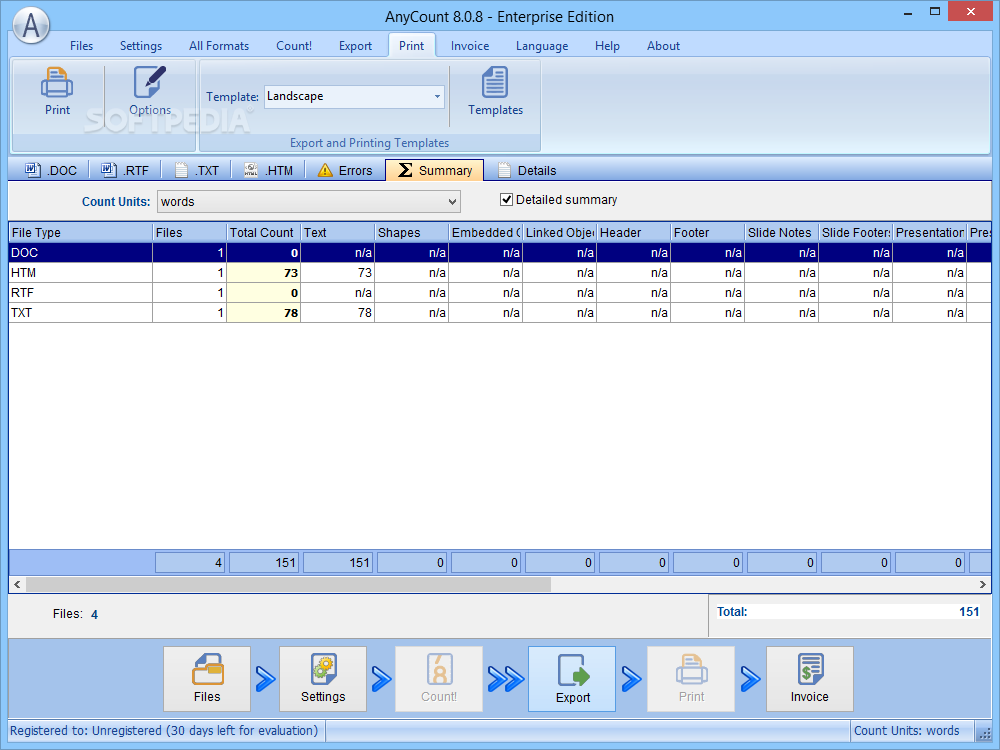1000x750 pixels.
Task: Click the horizontal scrollbar thumb
Action: [x=288, y=584]
